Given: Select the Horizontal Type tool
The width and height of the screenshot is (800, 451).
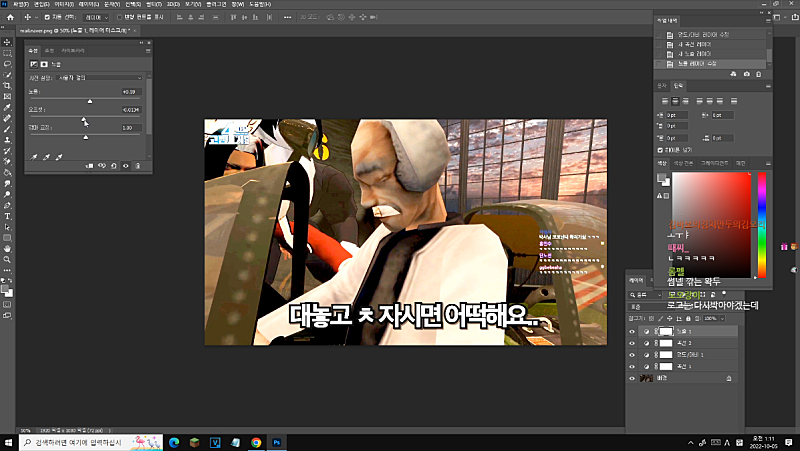Looking at the screenshot, I should coord(7,215).
